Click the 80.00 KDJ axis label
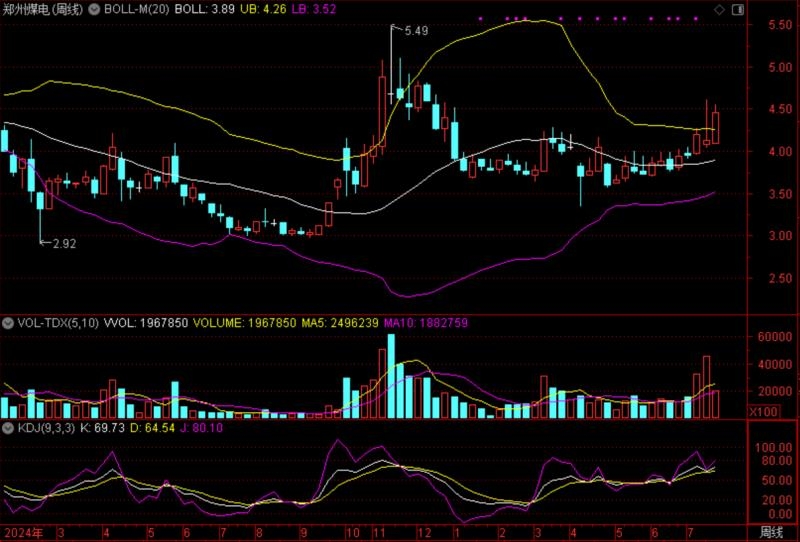Viewport: 800px width, 542px height. coord(777,460)
